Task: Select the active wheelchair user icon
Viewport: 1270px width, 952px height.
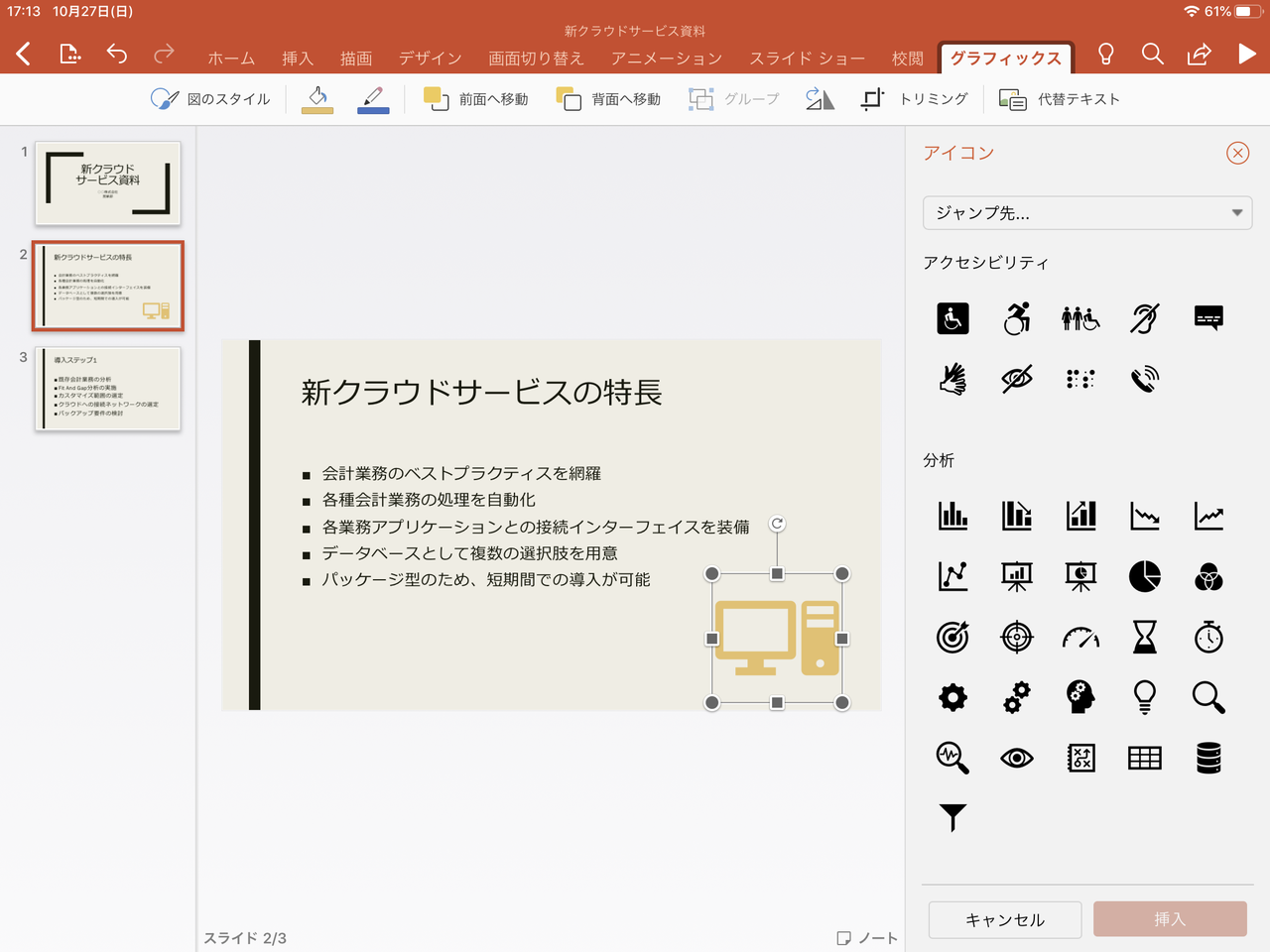Action: tap(1017, 318)
